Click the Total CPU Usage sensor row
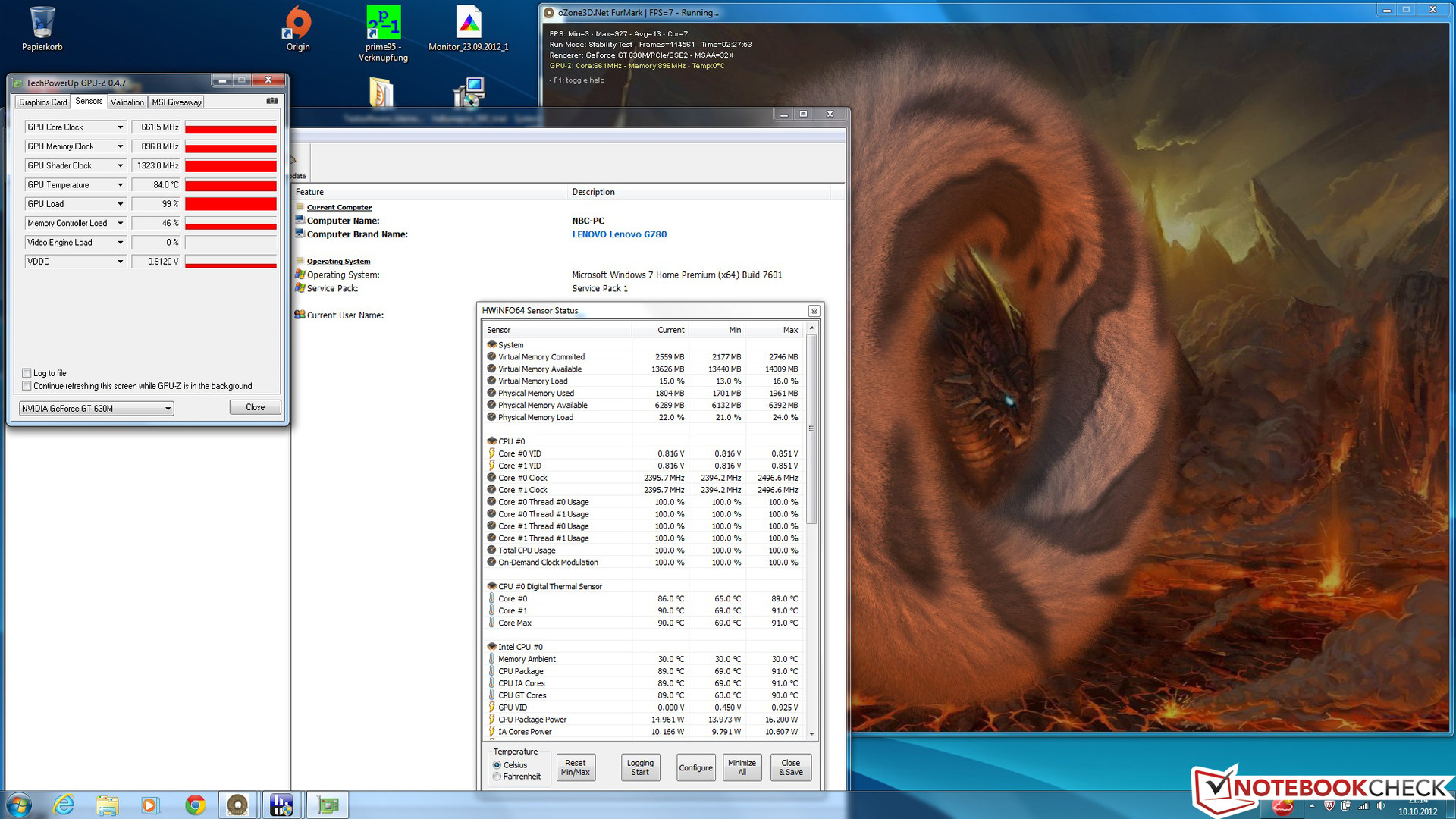This screenshot has width=1456, height=819. 643,551
